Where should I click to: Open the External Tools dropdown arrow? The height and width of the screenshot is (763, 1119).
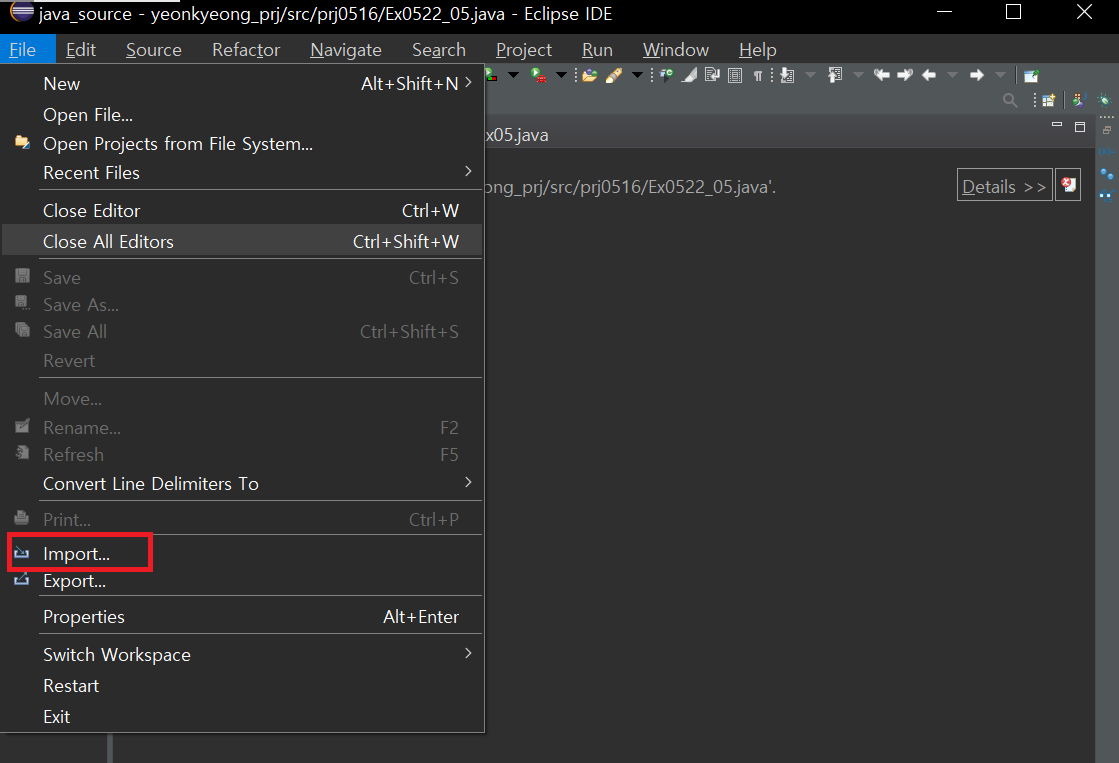tap(561, 75)
